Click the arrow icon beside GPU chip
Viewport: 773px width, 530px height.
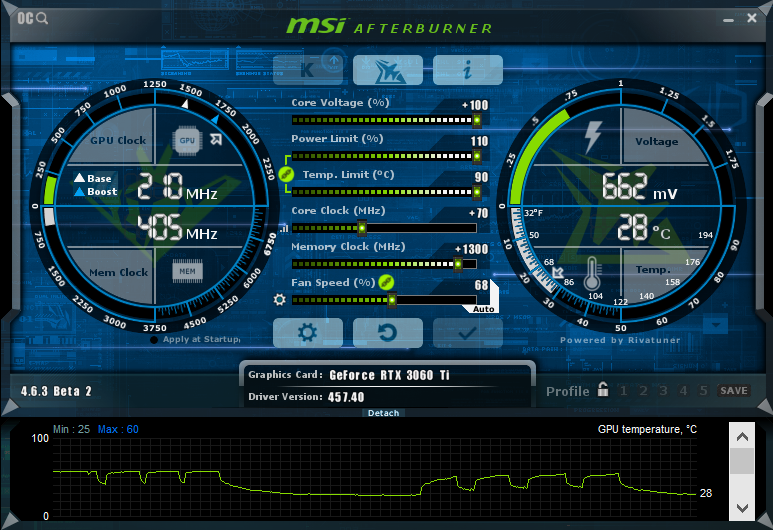tap(215, 140)
